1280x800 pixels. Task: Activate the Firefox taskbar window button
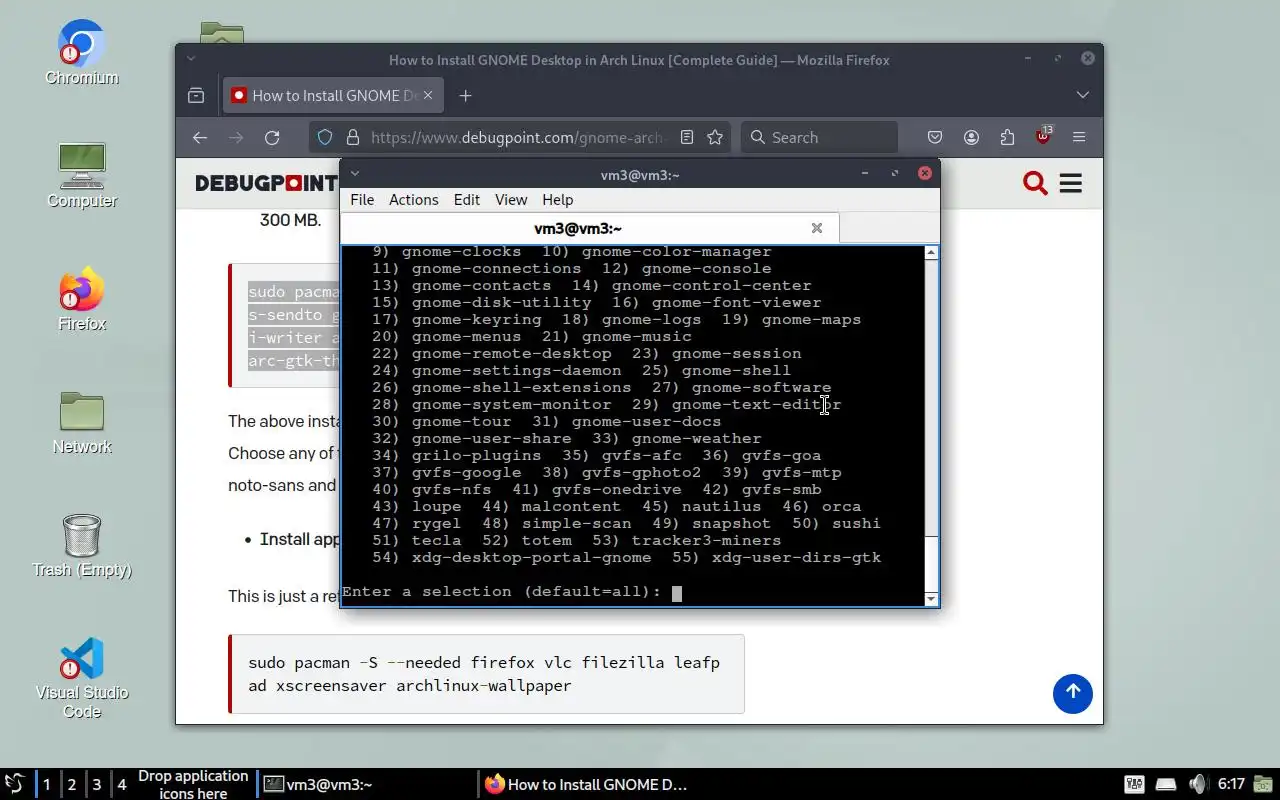tap(585, 785)
